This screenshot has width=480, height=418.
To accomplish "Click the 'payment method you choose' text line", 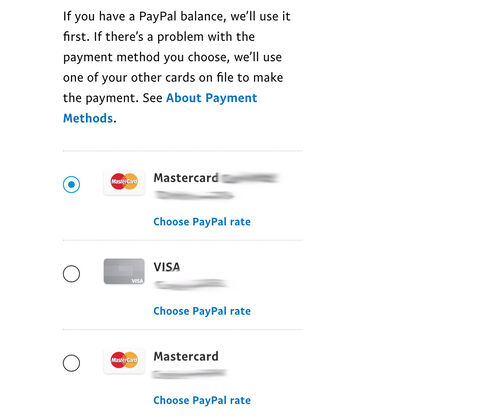I will (172, 57).
